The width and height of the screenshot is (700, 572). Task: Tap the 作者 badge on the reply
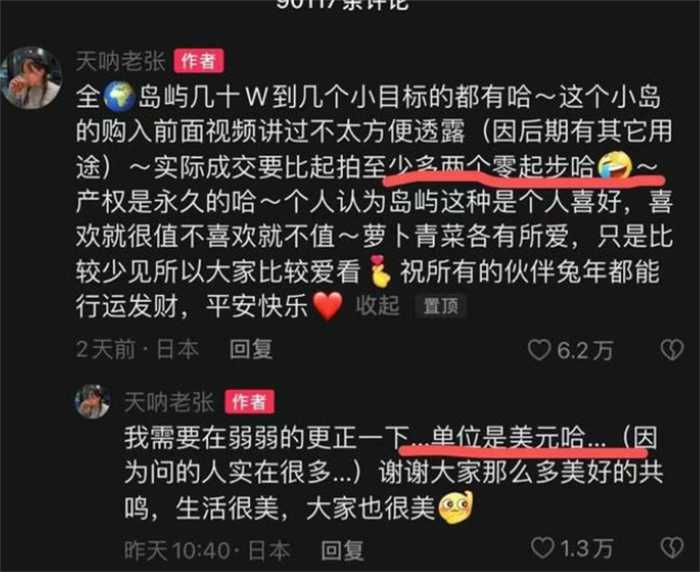(250, 402)
